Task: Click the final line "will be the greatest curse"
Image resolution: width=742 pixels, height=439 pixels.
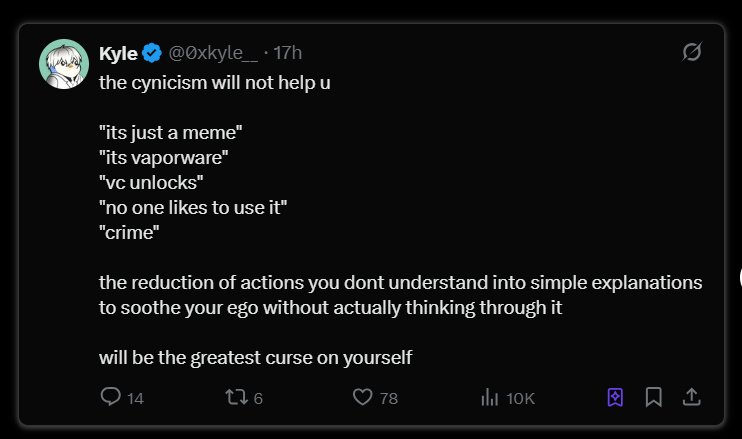Action: (255, 357)
